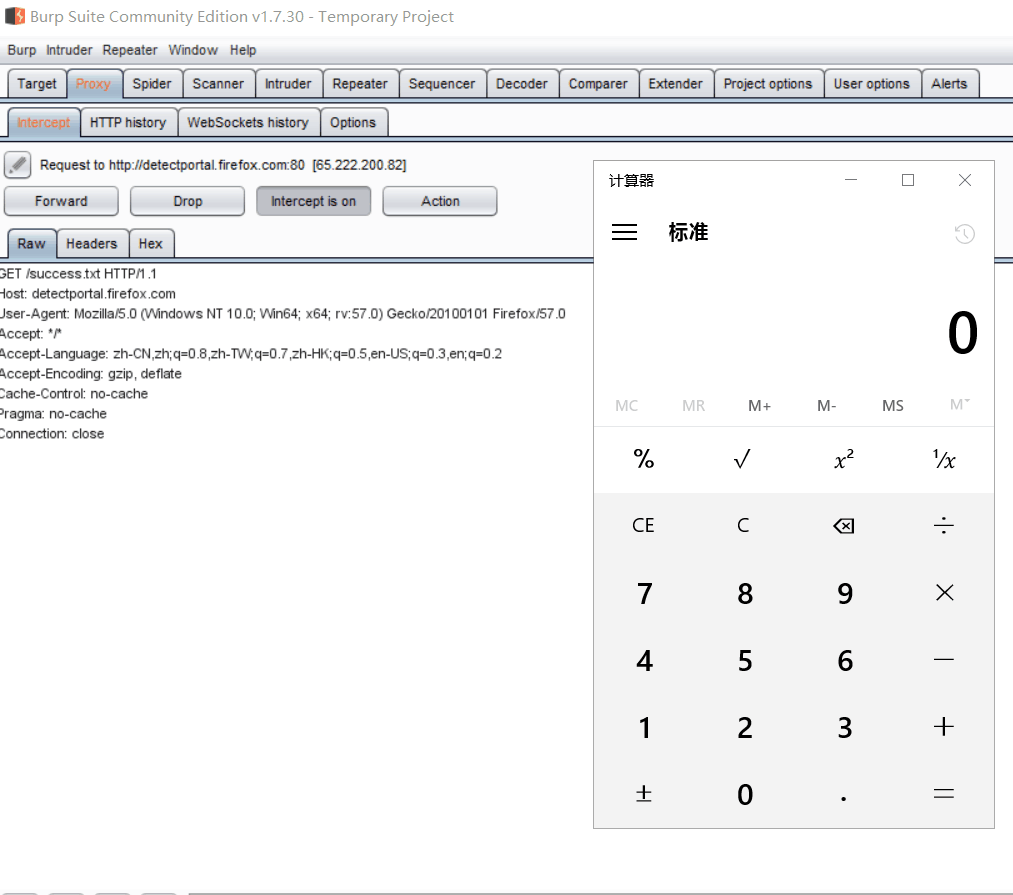Show the Raw request view tab
The image size is (1013, 895).
[x=32, y=244]
